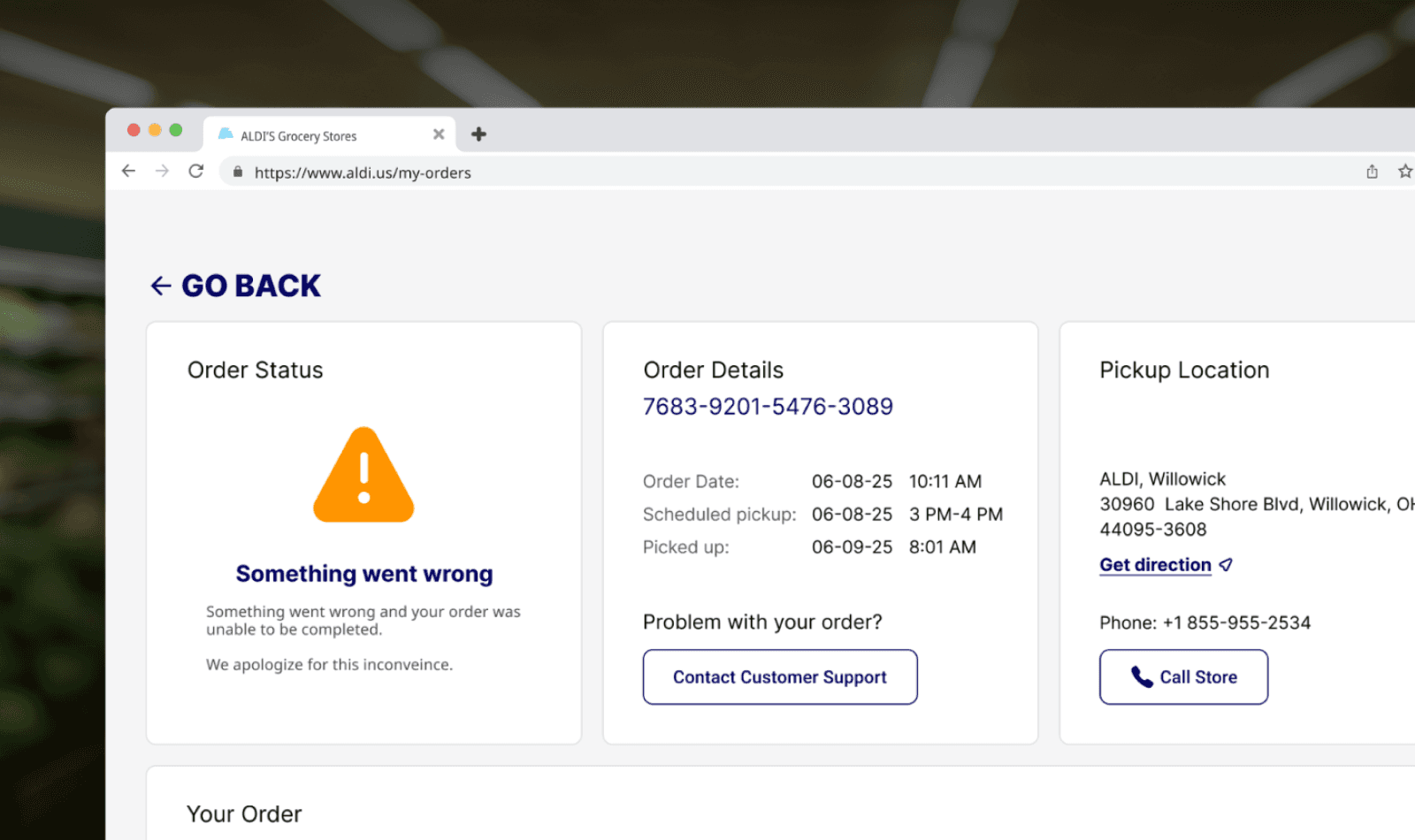
Task: Click the Contact Customer Support button
Action: [x=780, y=677]
